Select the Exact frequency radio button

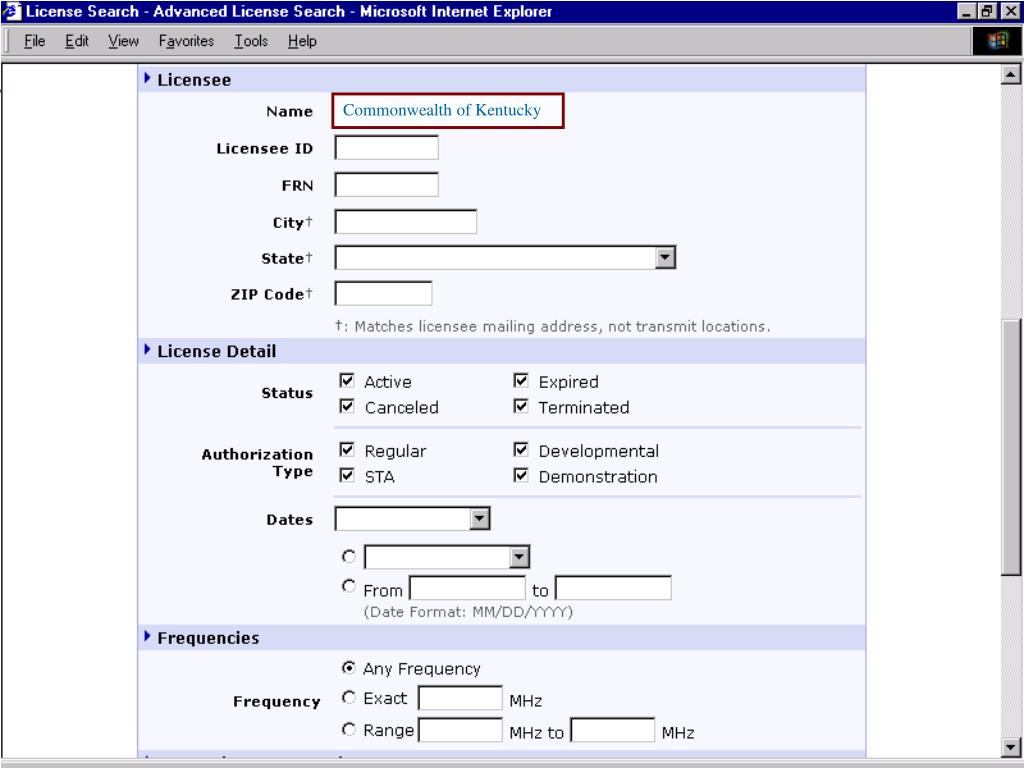349,697
